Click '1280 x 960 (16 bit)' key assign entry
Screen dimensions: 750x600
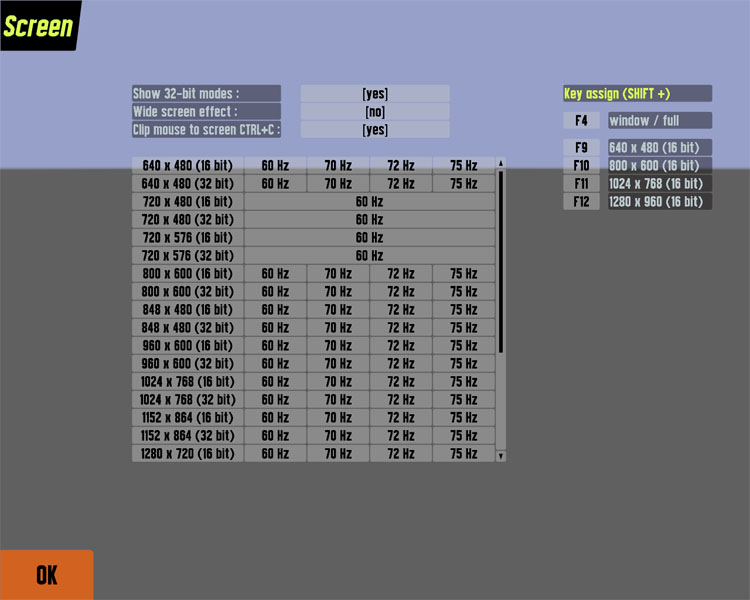coord(660,201)
